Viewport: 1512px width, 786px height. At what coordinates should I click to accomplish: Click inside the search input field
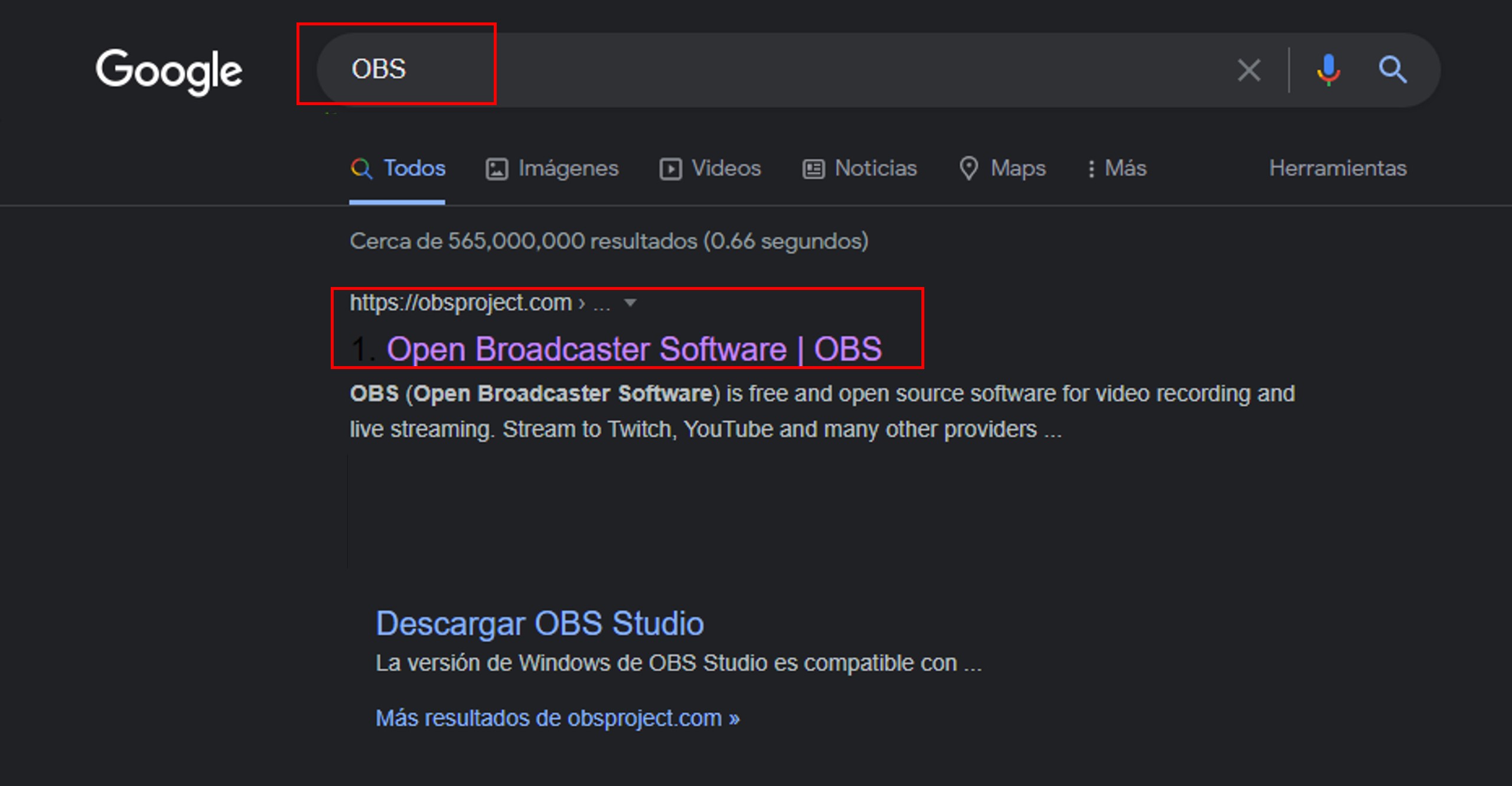[x=709, y=70]
